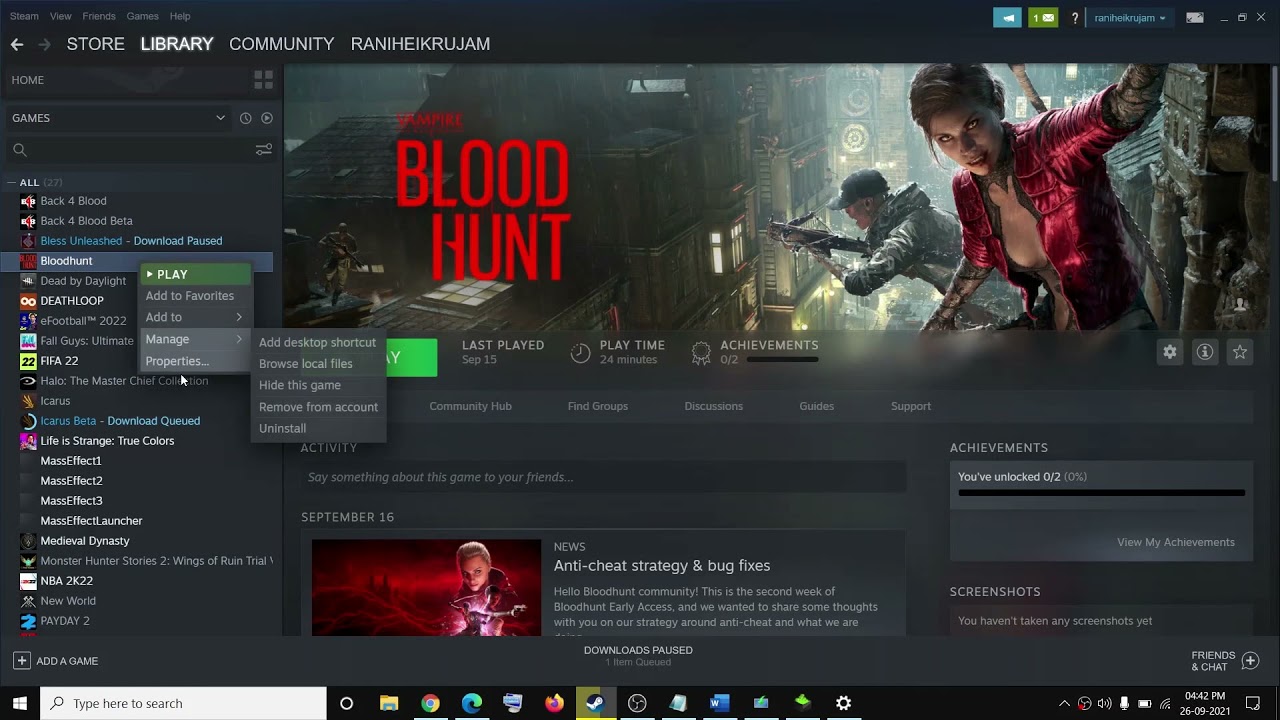Click the Steam announcements megaphone icon
Viewport: 1280px width, 720px height.
[x=1007, y=18]
